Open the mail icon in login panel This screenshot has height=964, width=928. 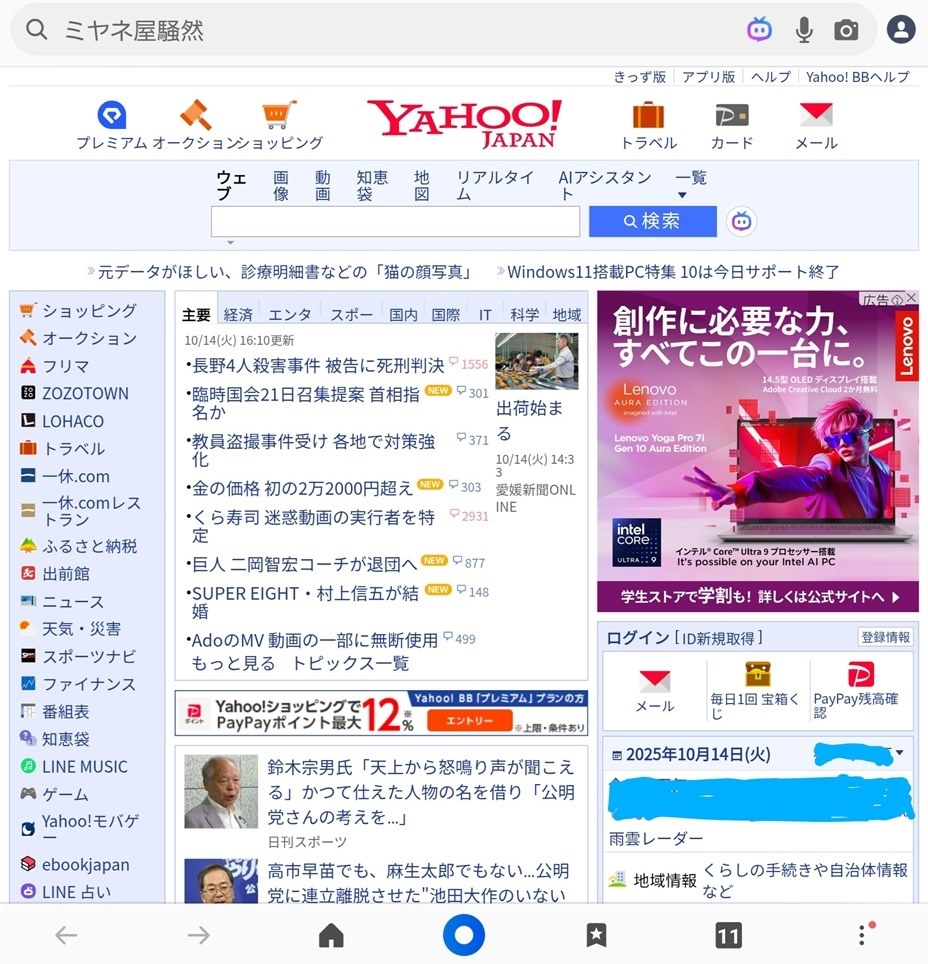point(655,681)
